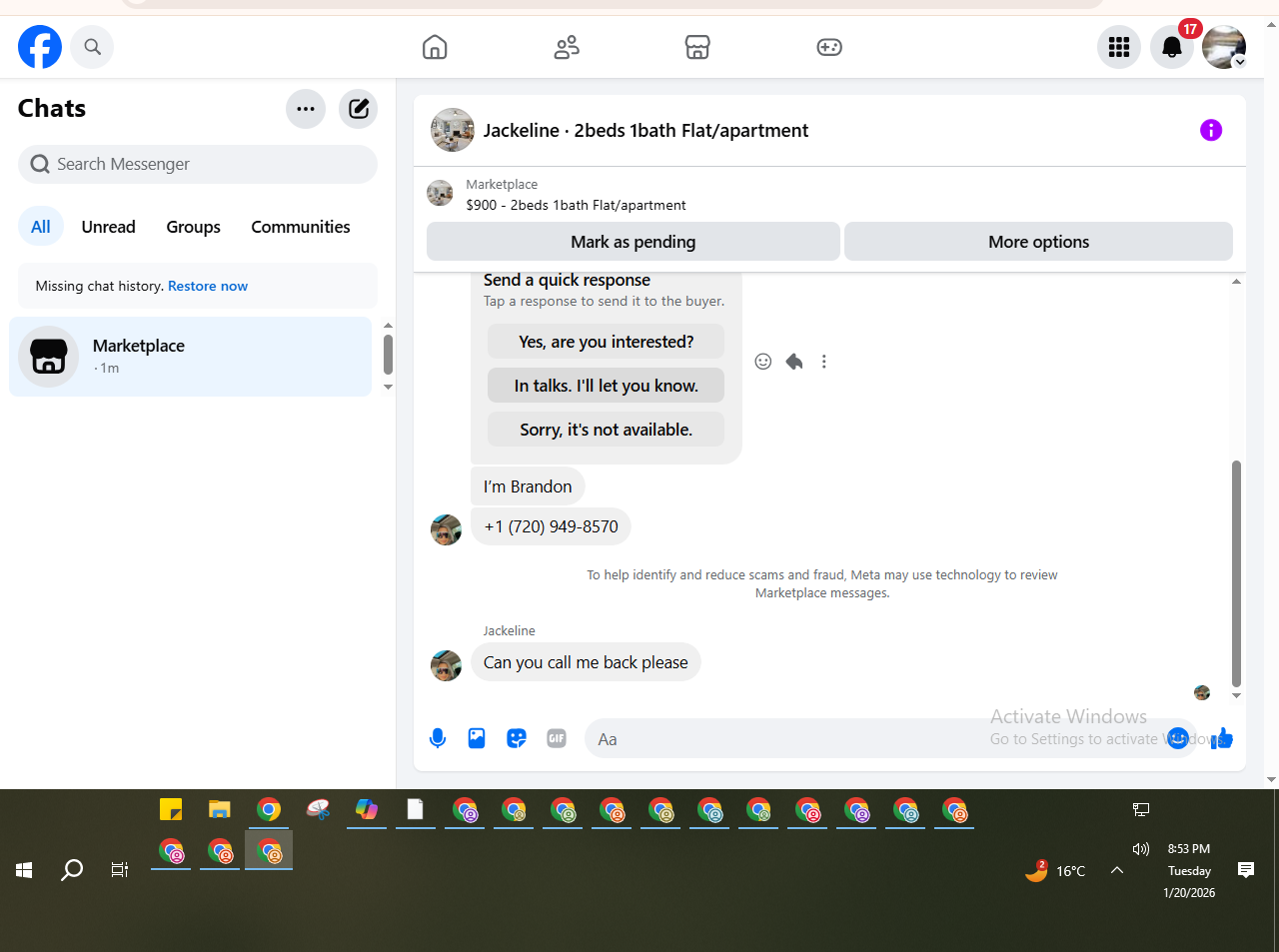1279x952 pixels.
Task: Open the Windows Action Center notifications icon
Action: pos(1246,870)
